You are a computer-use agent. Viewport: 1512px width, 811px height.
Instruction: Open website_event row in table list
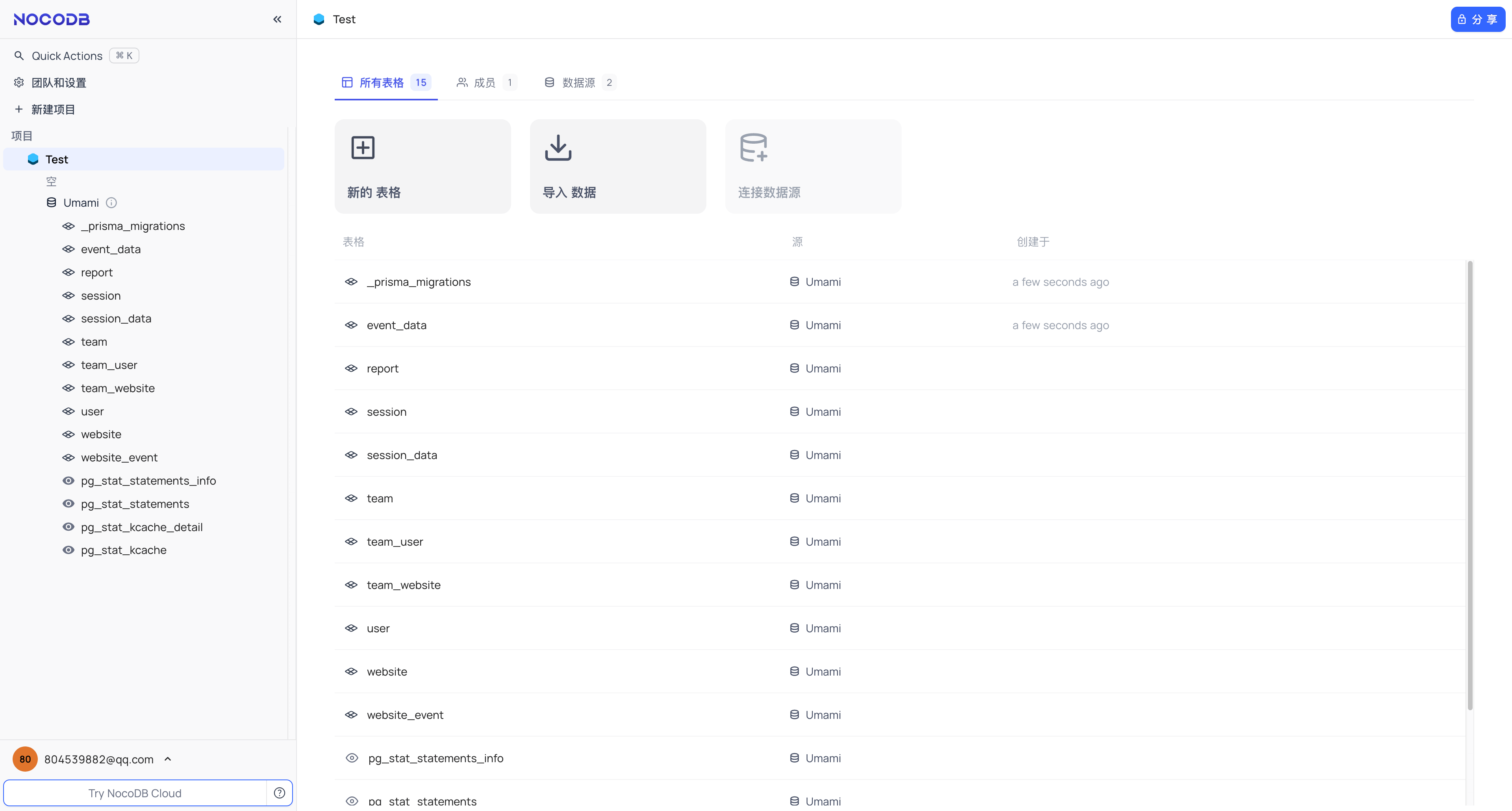(x=900, y=715)
